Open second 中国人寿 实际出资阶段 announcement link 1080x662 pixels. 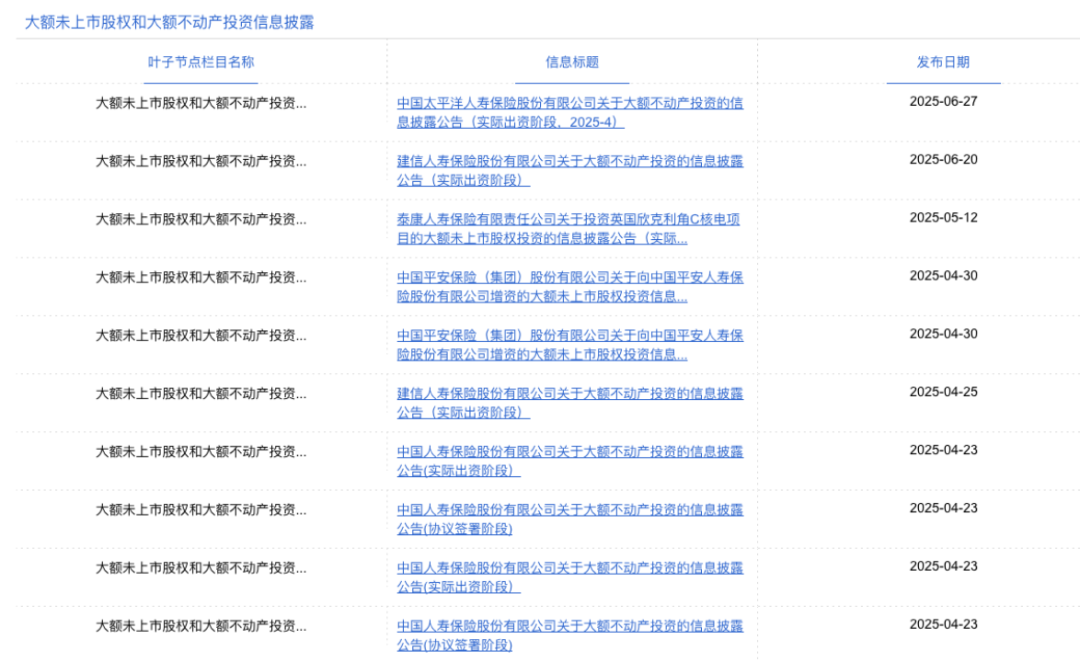569,567
